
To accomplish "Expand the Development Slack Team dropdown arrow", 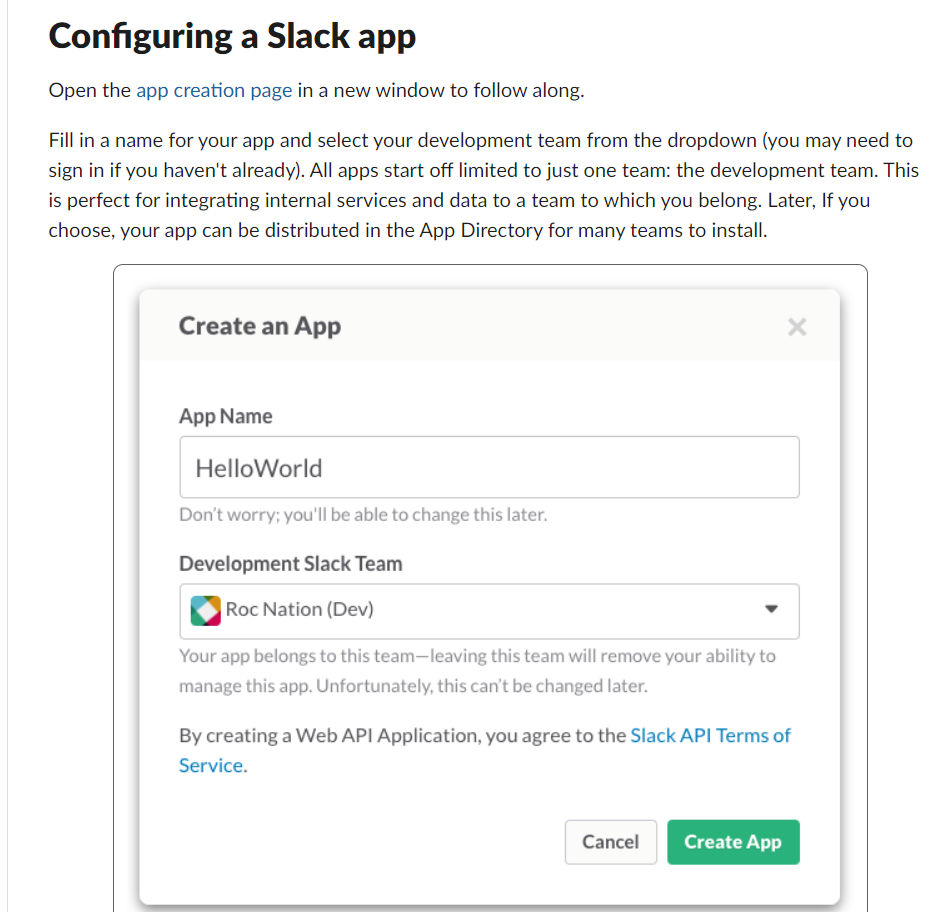I will [771, 608].
